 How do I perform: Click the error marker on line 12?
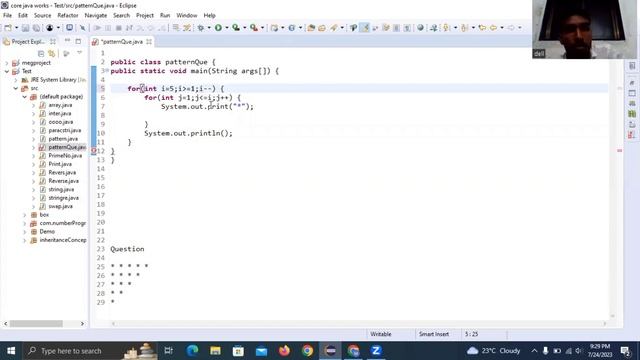pos(93,151)
